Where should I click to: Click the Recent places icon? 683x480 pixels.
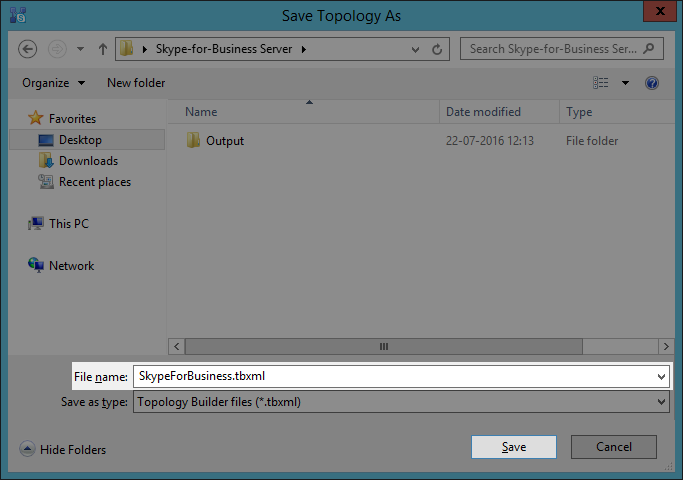point(46,181)
